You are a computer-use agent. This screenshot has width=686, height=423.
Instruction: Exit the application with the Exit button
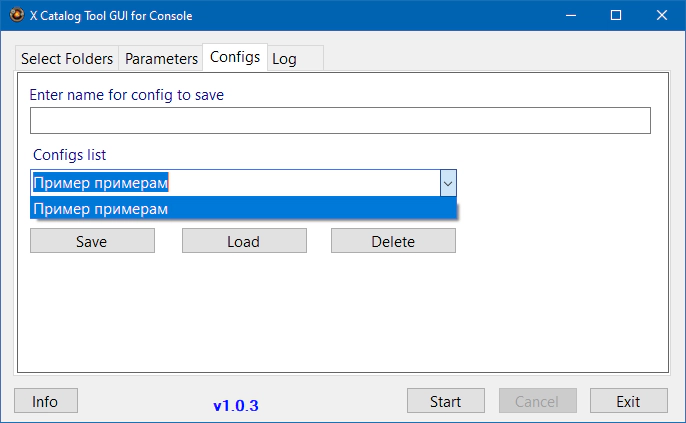[628, 401]
